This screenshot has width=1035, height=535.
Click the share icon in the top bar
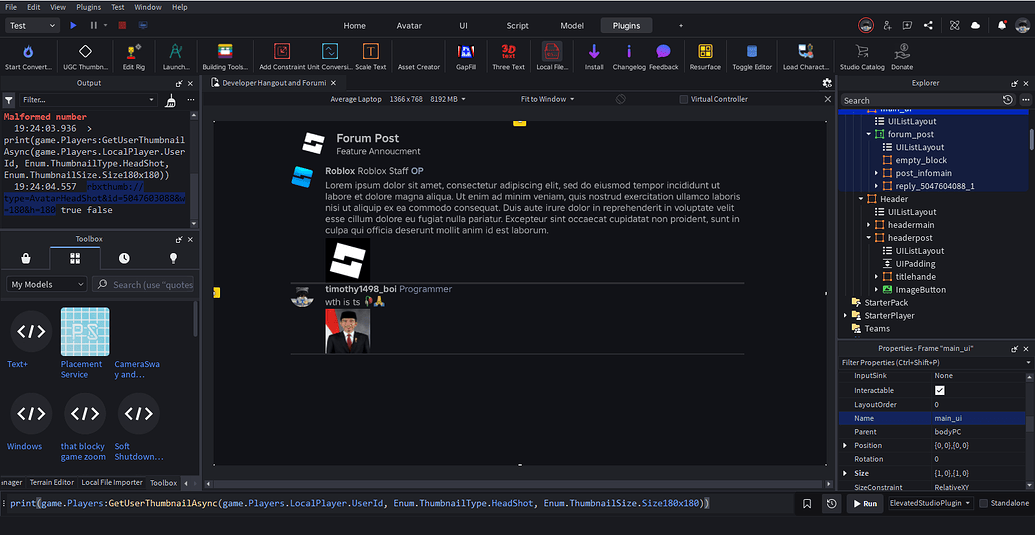929,26
